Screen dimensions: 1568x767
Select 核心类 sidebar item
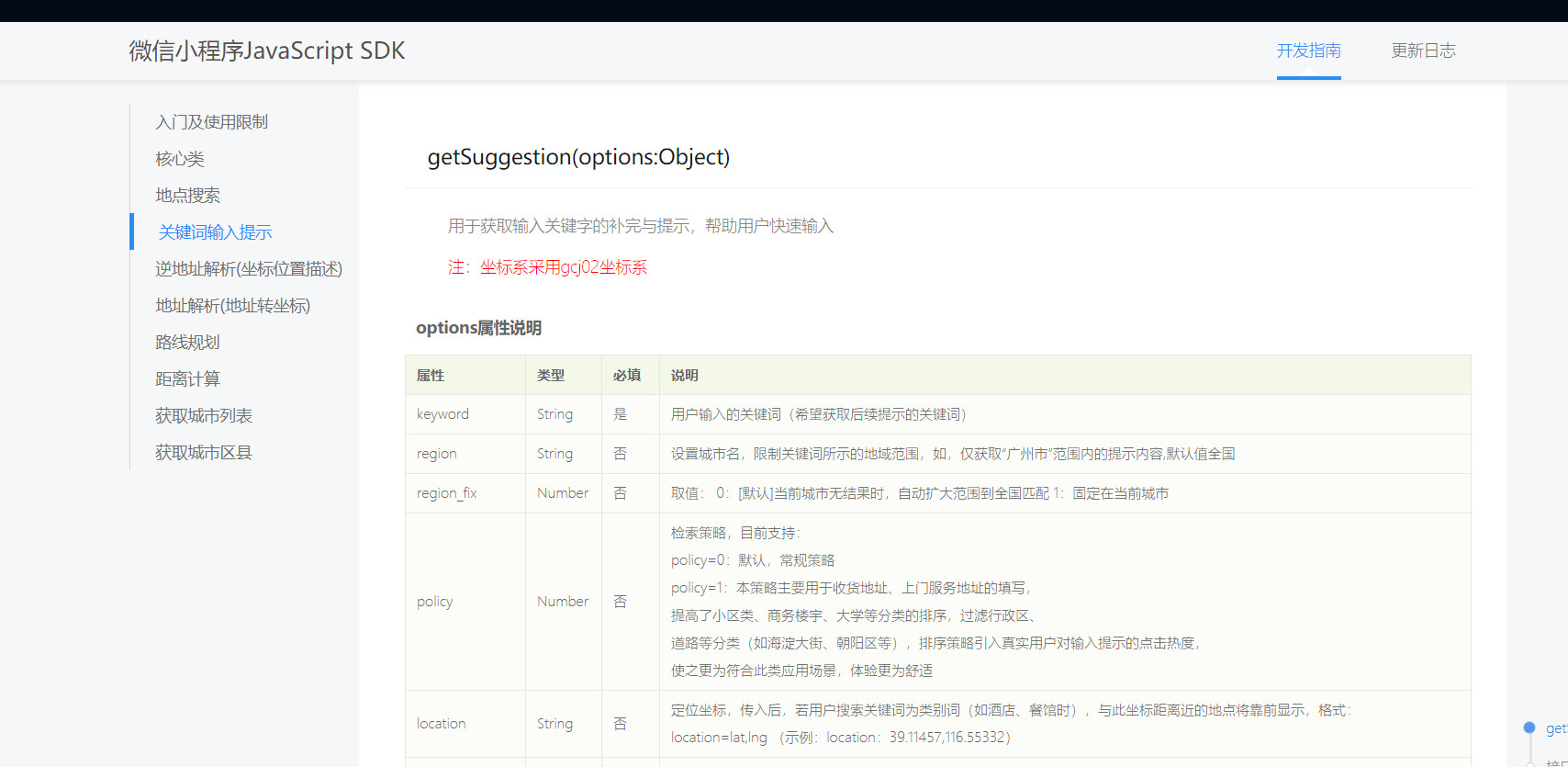pos(180,159)
